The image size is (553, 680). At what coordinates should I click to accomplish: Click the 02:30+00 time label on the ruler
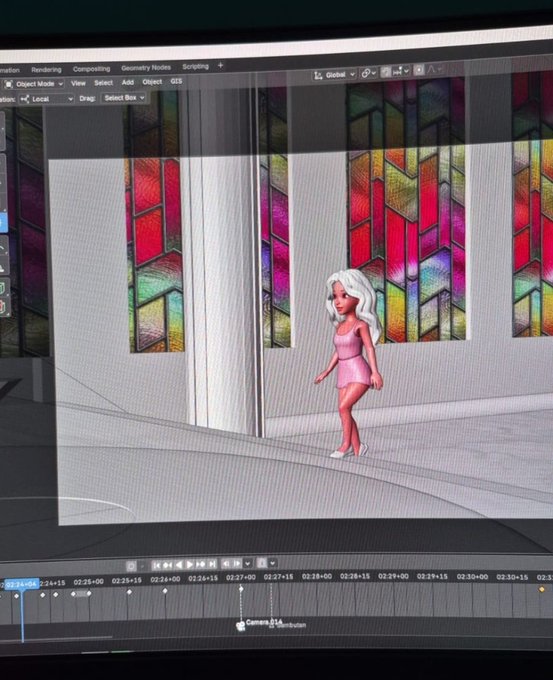click(x=472, y=577)
